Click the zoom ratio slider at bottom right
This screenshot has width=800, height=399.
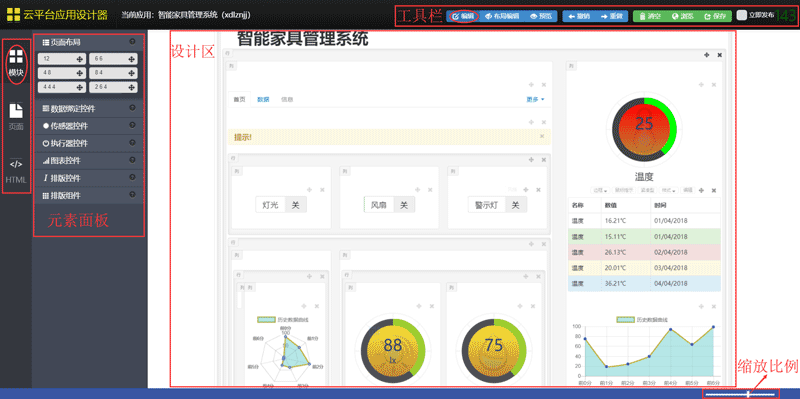(x=741, y=393)
